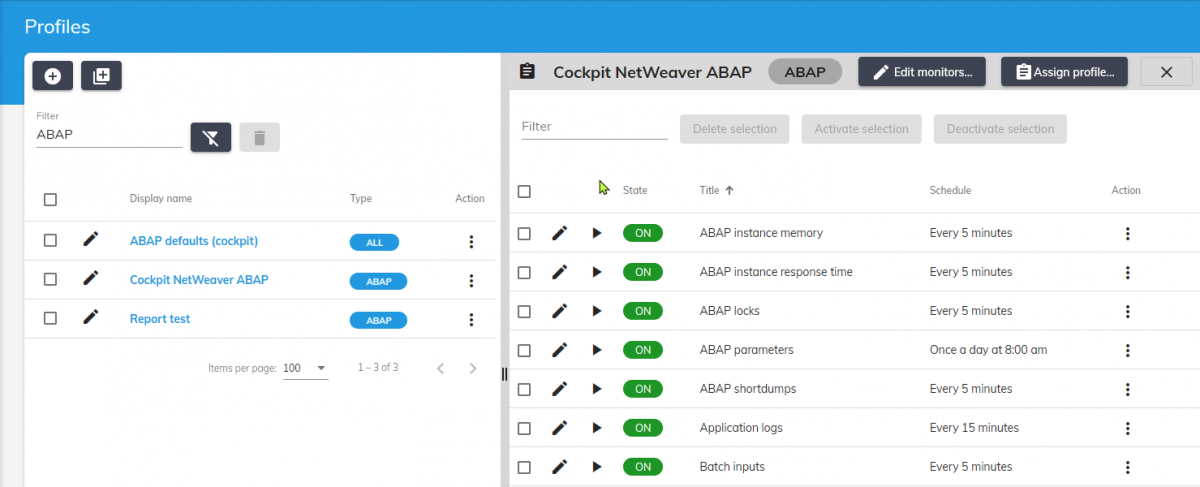Run the ABAP locks monitor play icon
Image resolution: width=1200 pixels, height=487 pixels.
597,311
